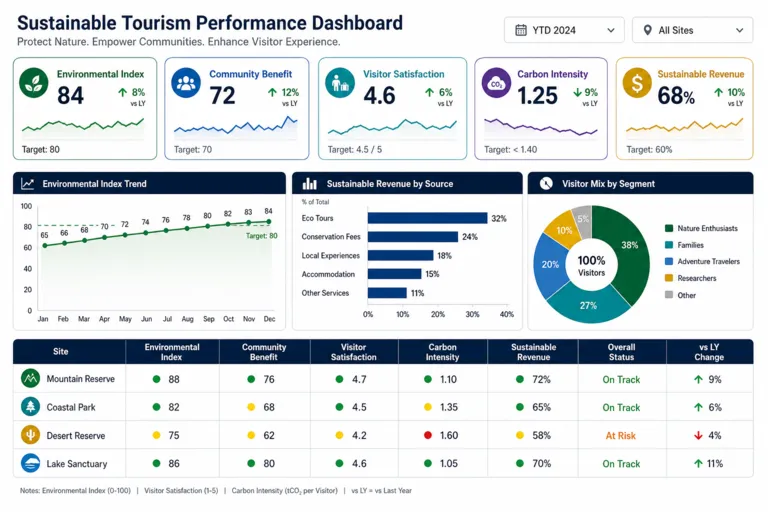
Task: Click the Local Experiences 18% bar
Action: point(401,255)
